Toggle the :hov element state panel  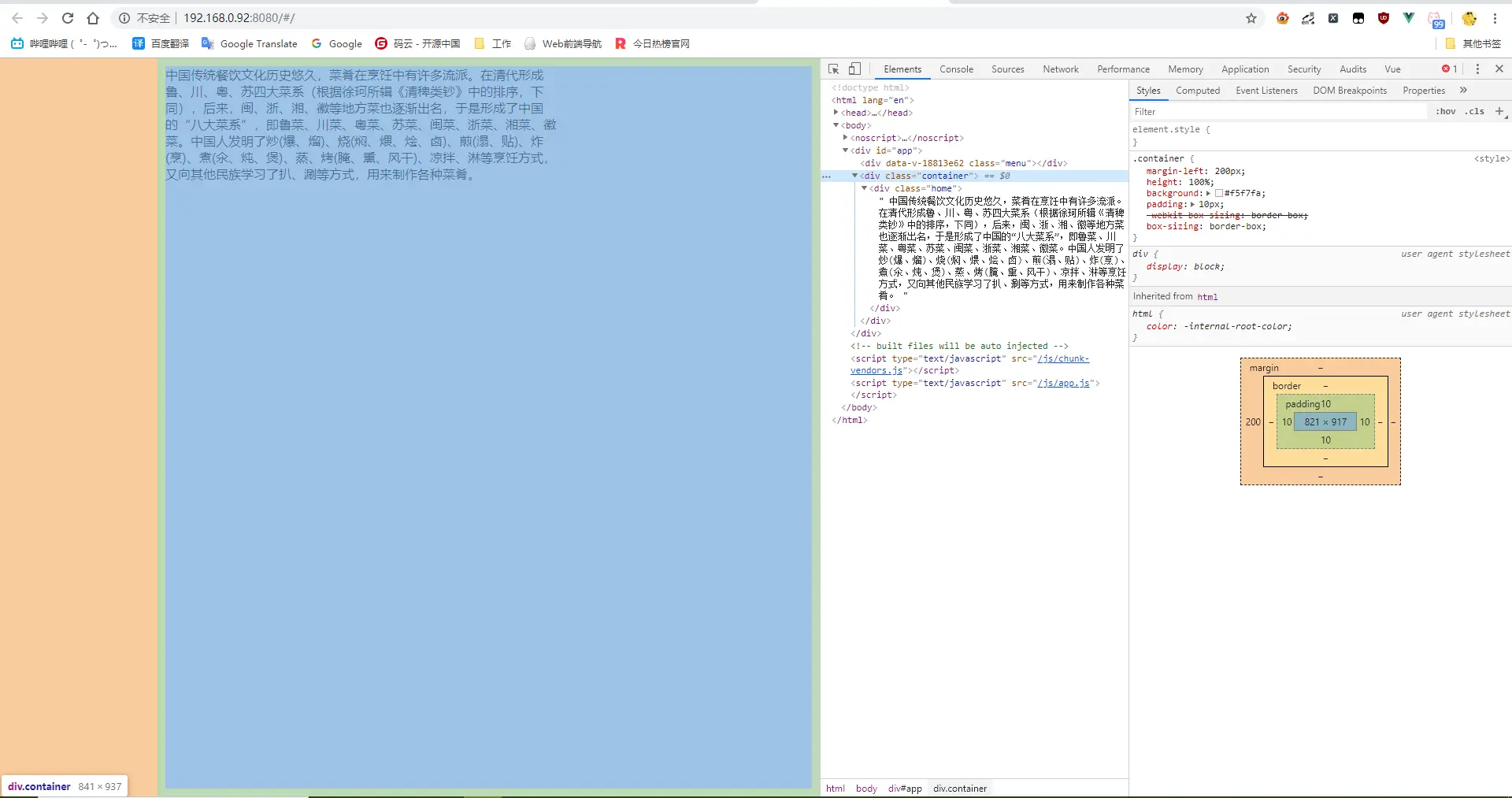pos(1446,112)
